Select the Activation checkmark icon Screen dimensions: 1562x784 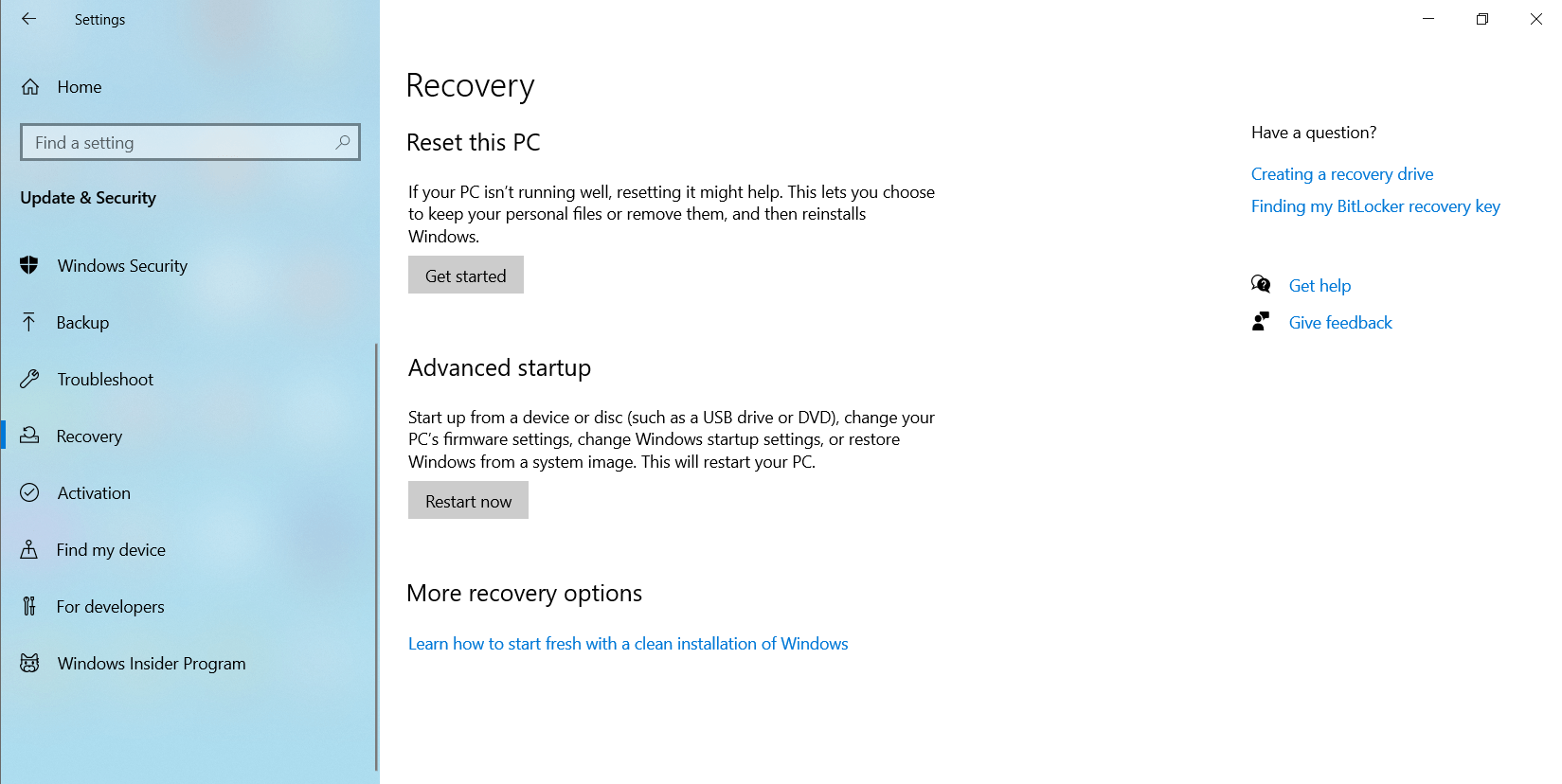(29, 492)
